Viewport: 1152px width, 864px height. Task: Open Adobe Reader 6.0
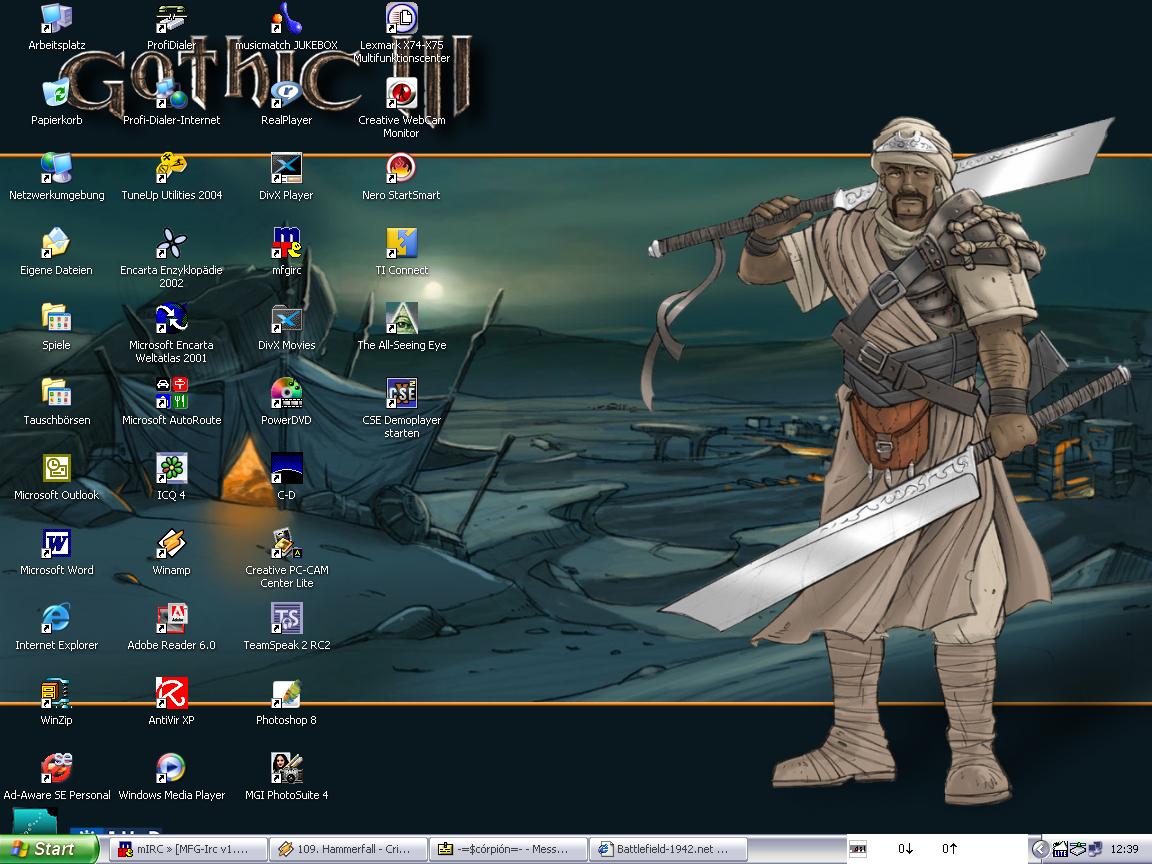171,627
